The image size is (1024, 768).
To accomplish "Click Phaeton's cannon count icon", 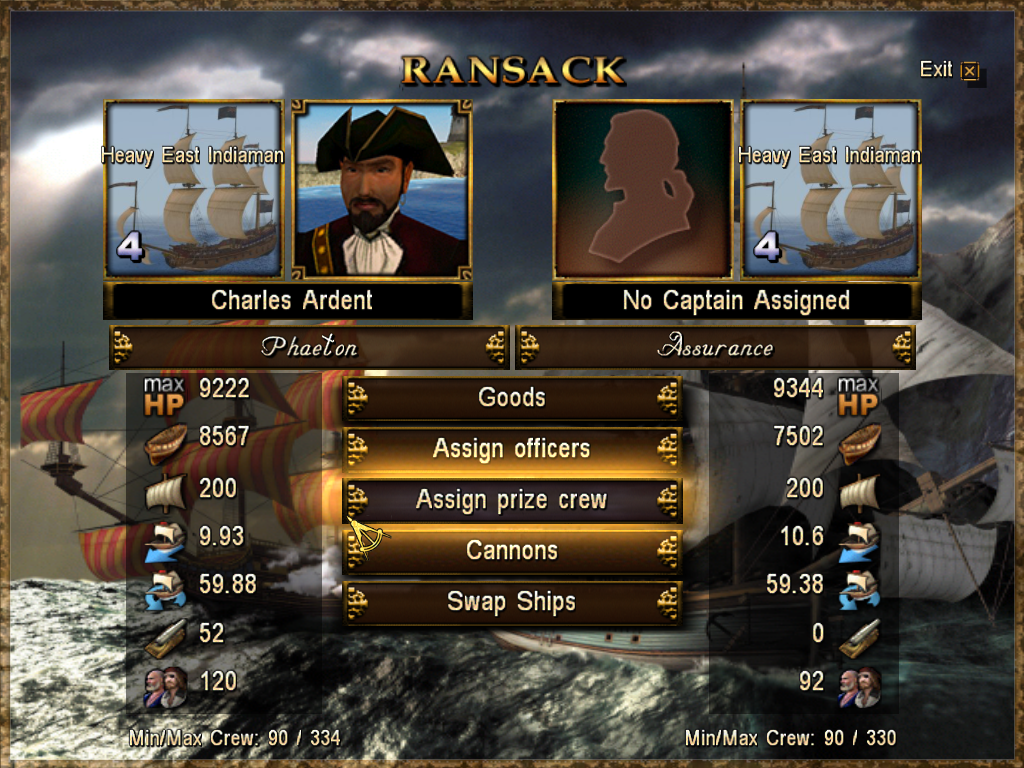I will (x=165, y=637).
